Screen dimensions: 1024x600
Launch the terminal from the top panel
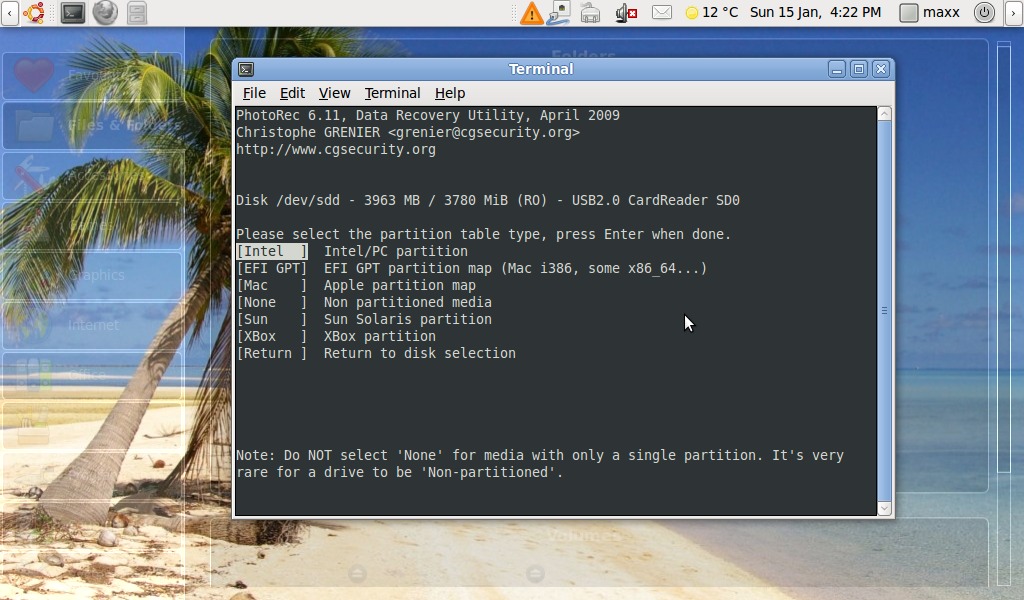[x=72, y=12]
